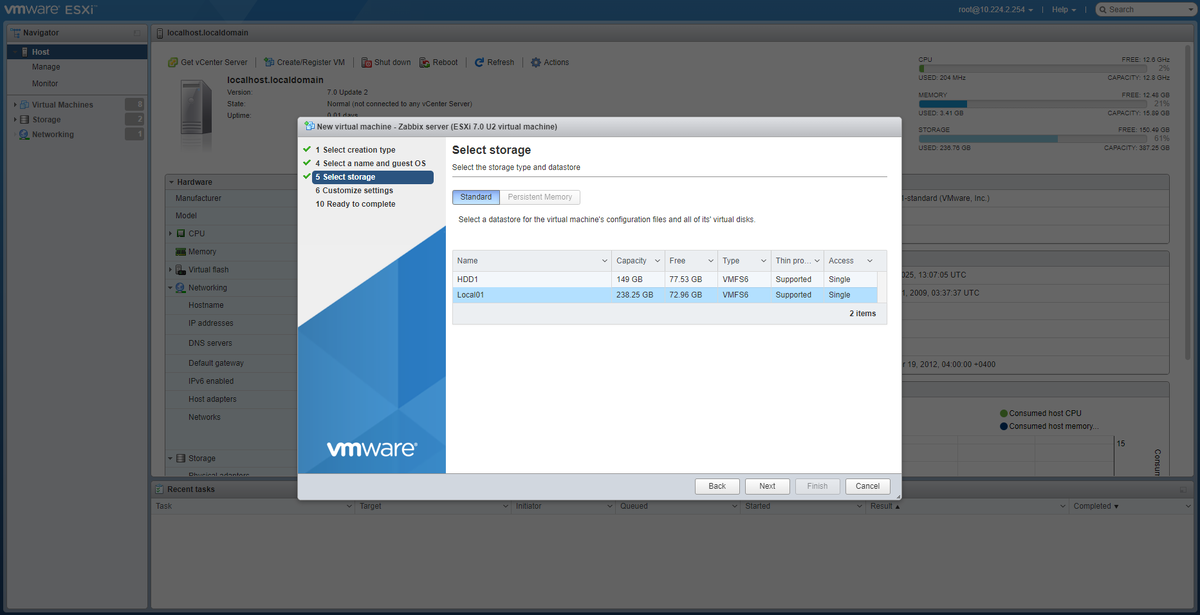The height and width of the screenshot is (615, 1200).
Task: Click the Get vCenter Server icon
Action: pos(173,62)
